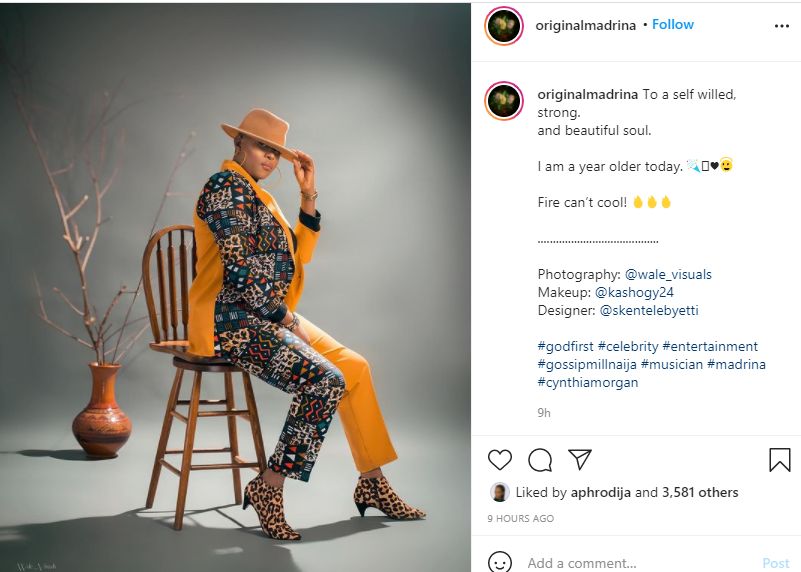The width and height of the screenshot is (801, 572).
Task: Share post via paper plane icon
Action: pyautogui.click(x=580, y=459)
